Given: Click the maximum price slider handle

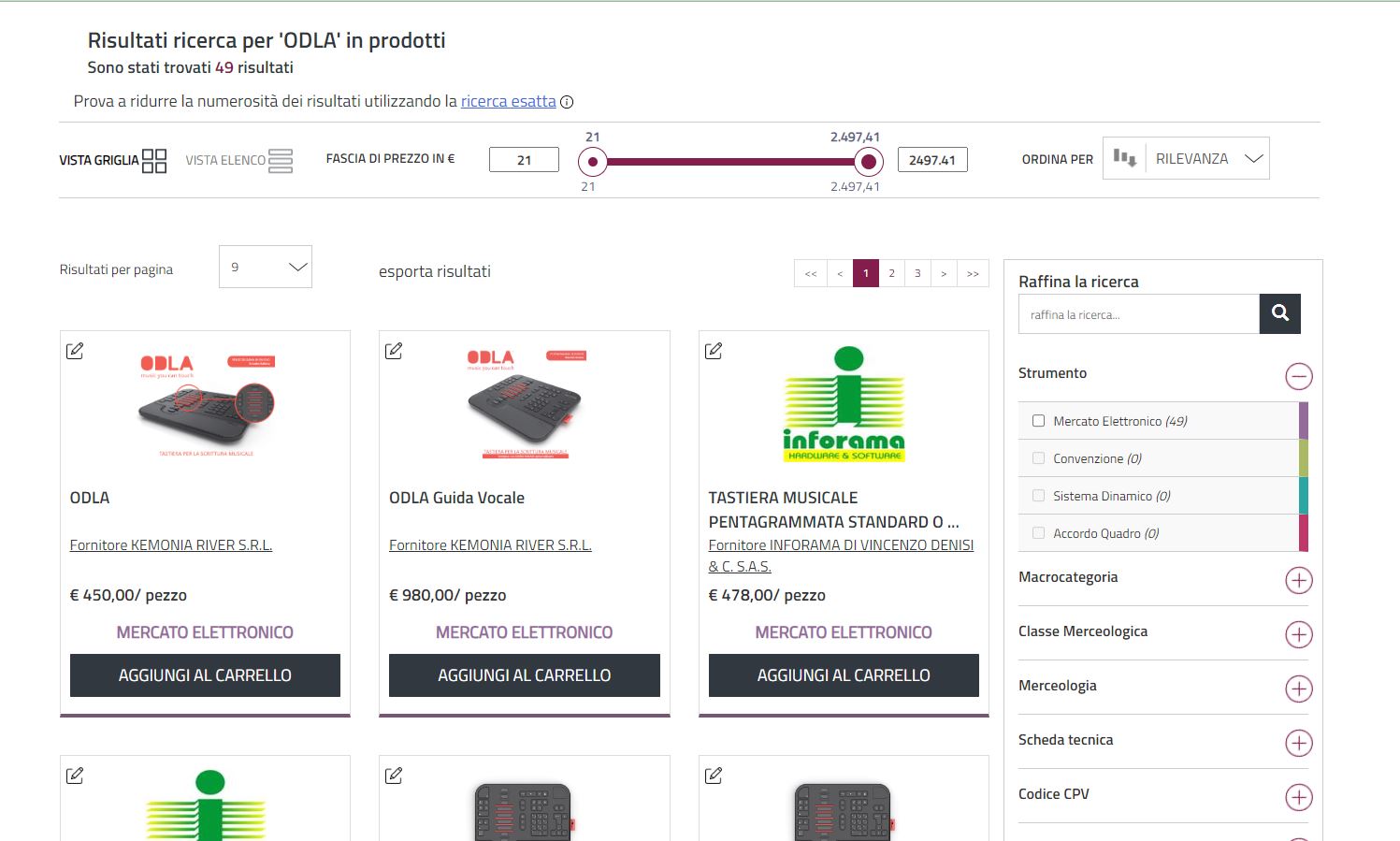Looking at the screenshot, I should tap(868, 162).
